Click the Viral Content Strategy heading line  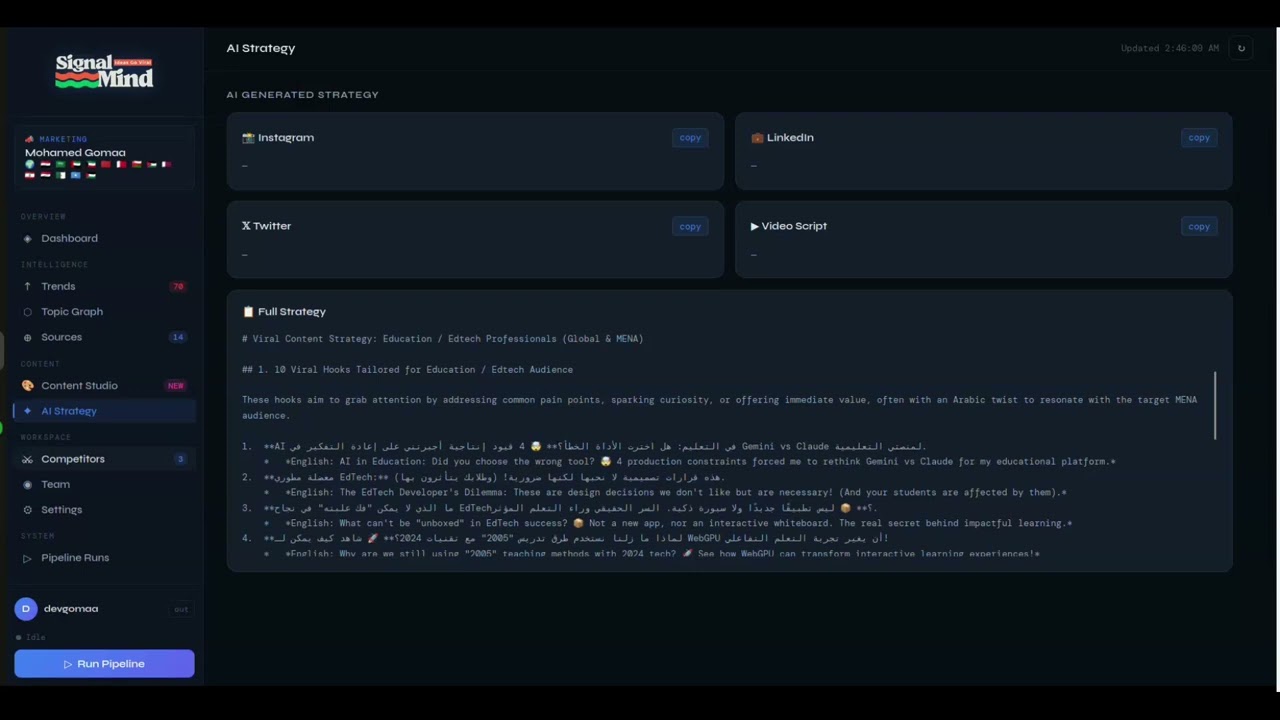point(442,339)
